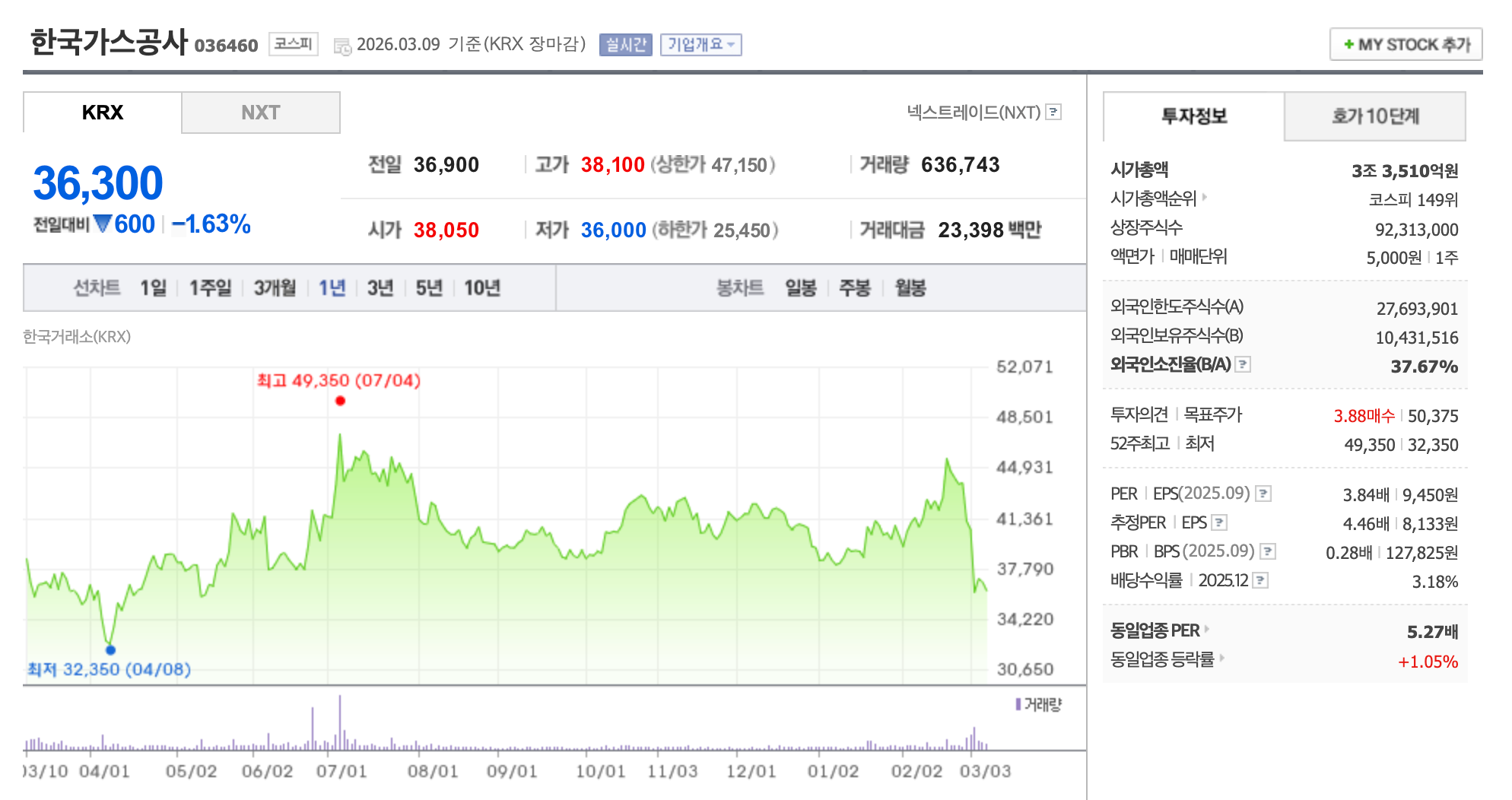Click the stock code 036460
This screenshot has height=800, width=1512.
coord(226,46)
